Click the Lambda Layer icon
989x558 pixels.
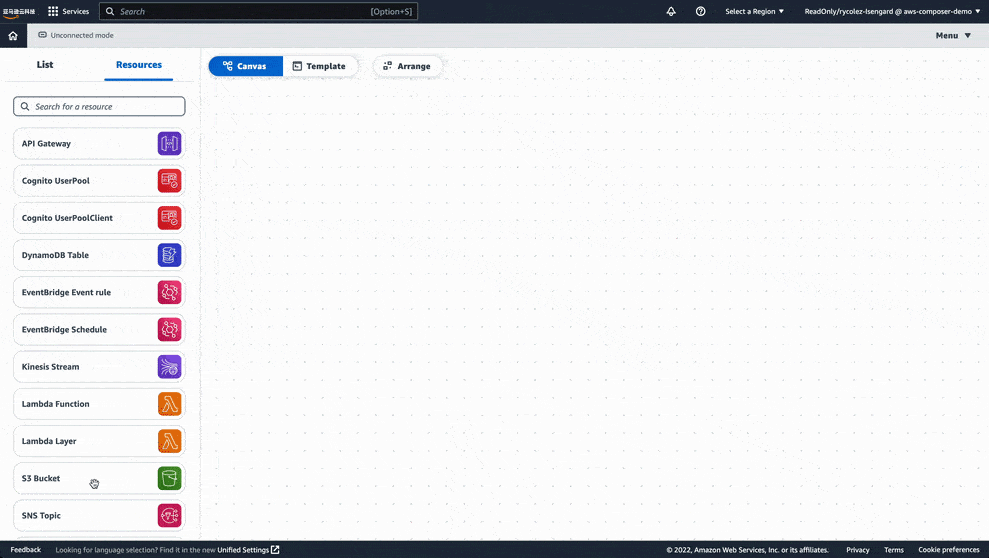(169, 441)
